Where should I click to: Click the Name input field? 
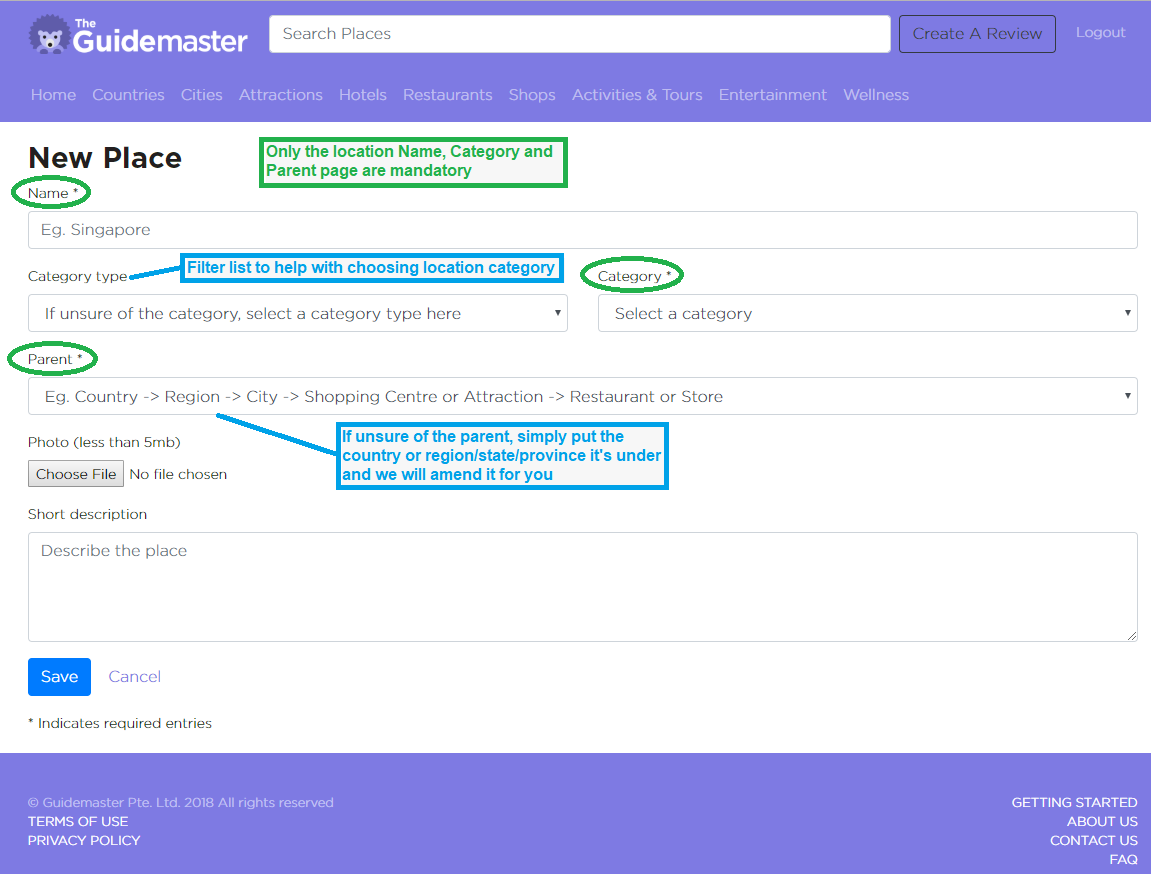[583, 230]
